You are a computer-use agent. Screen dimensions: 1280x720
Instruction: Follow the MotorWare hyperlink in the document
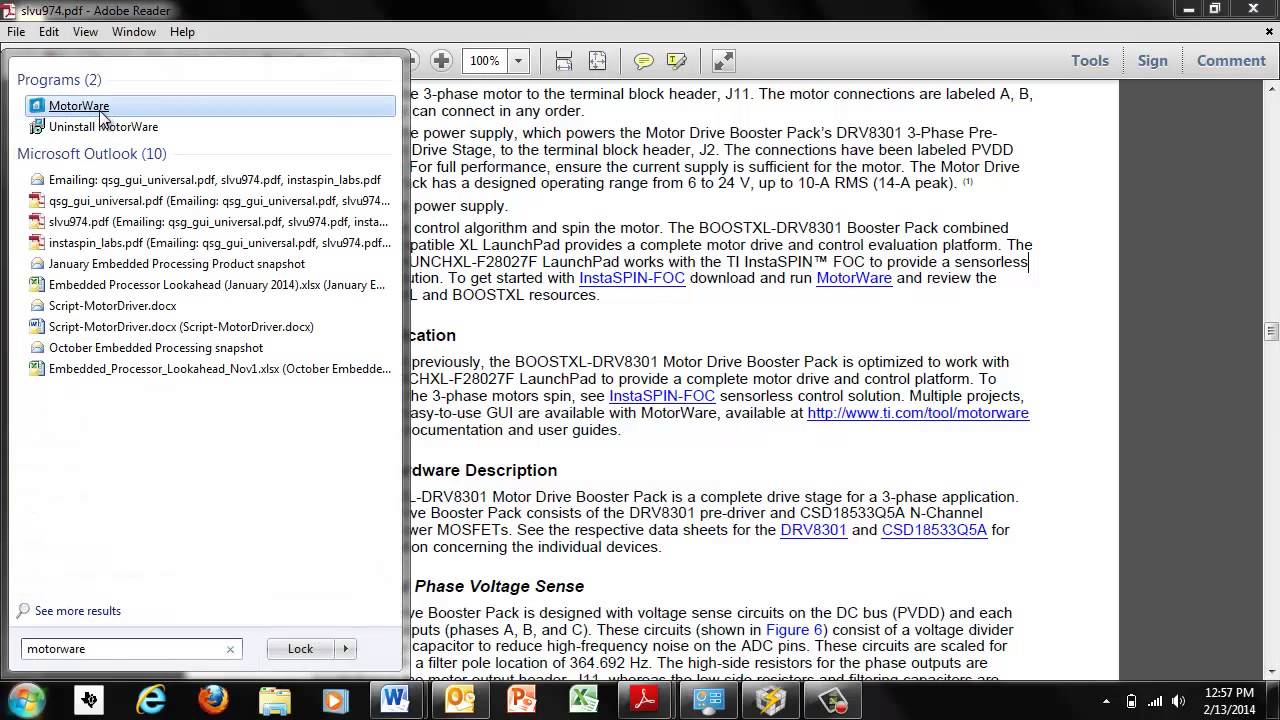click(854, 278)
